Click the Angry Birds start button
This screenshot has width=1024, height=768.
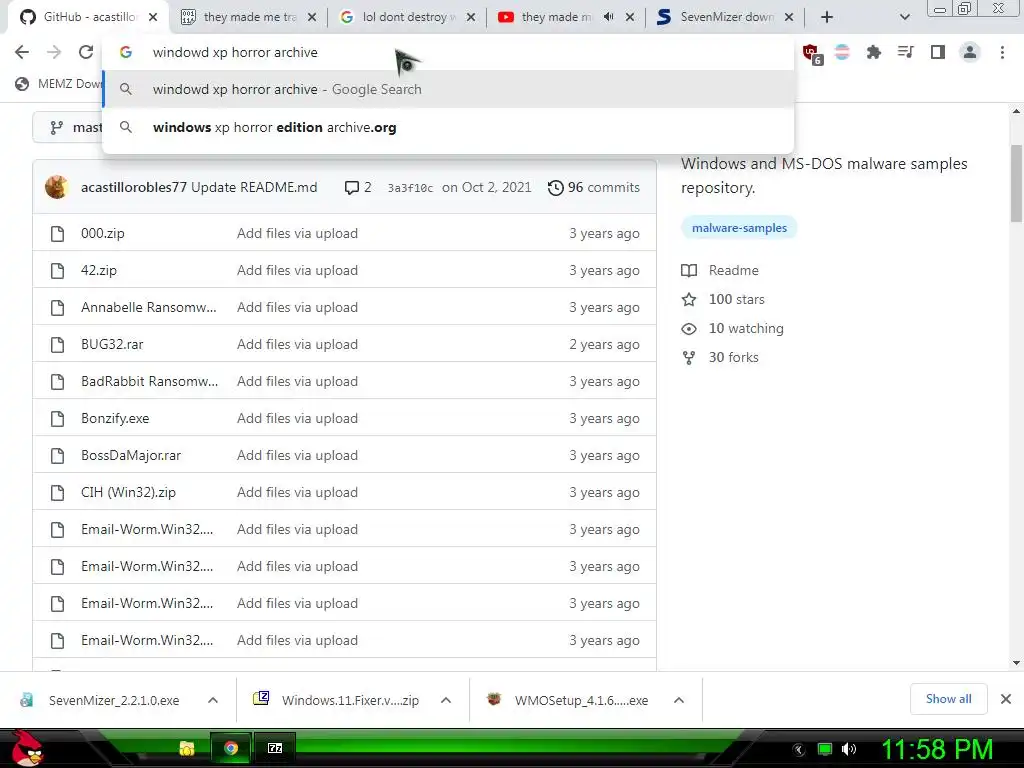coord(26,748)
